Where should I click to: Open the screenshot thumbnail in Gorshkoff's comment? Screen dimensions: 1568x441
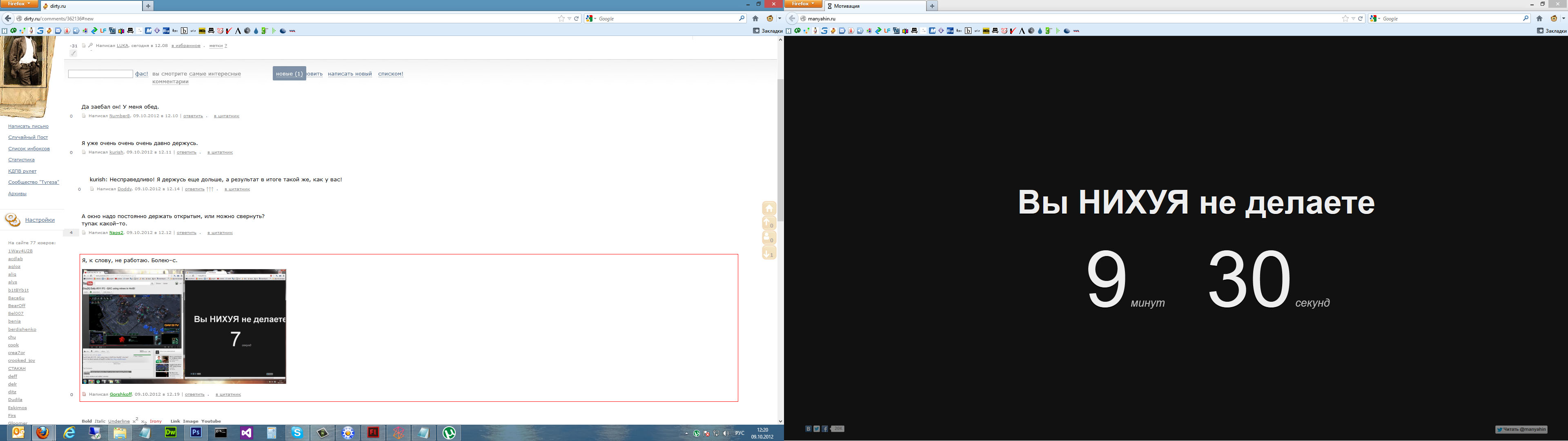point(184,327)
